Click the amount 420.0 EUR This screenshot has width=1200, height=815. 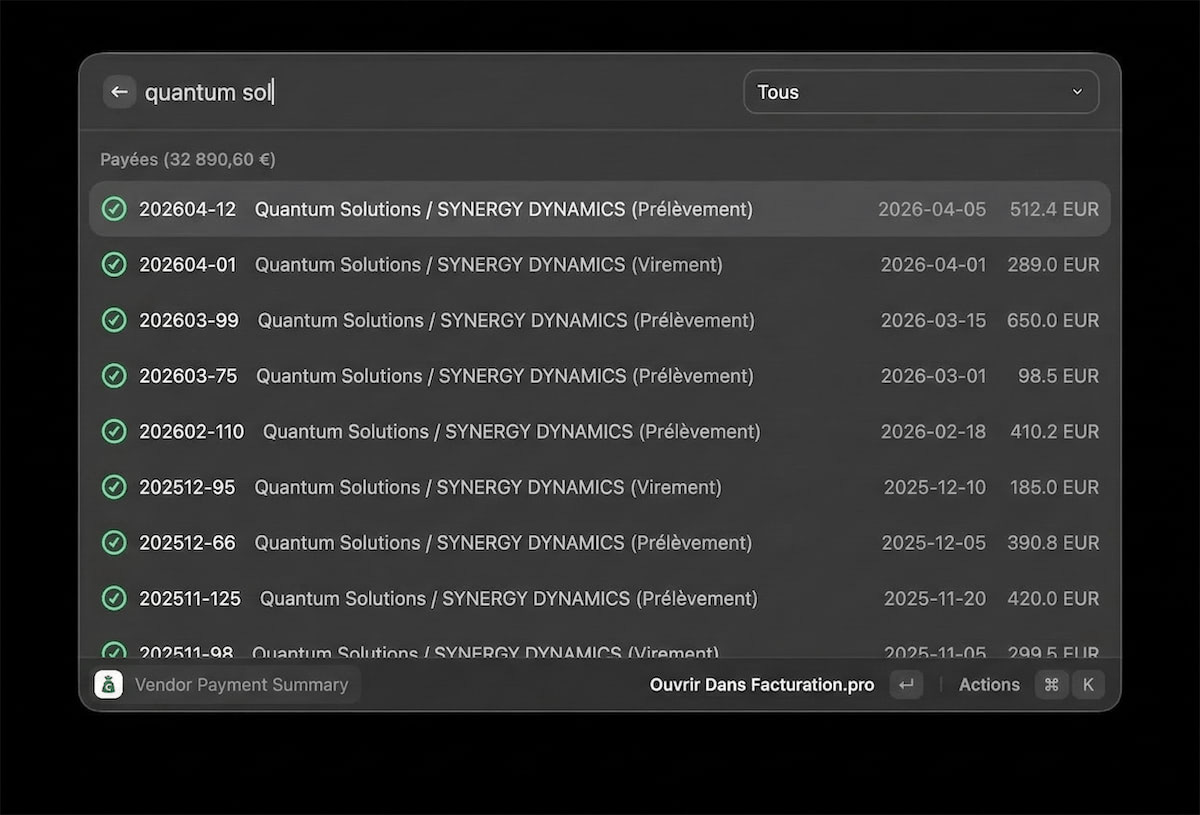(x=1054, y=598)
